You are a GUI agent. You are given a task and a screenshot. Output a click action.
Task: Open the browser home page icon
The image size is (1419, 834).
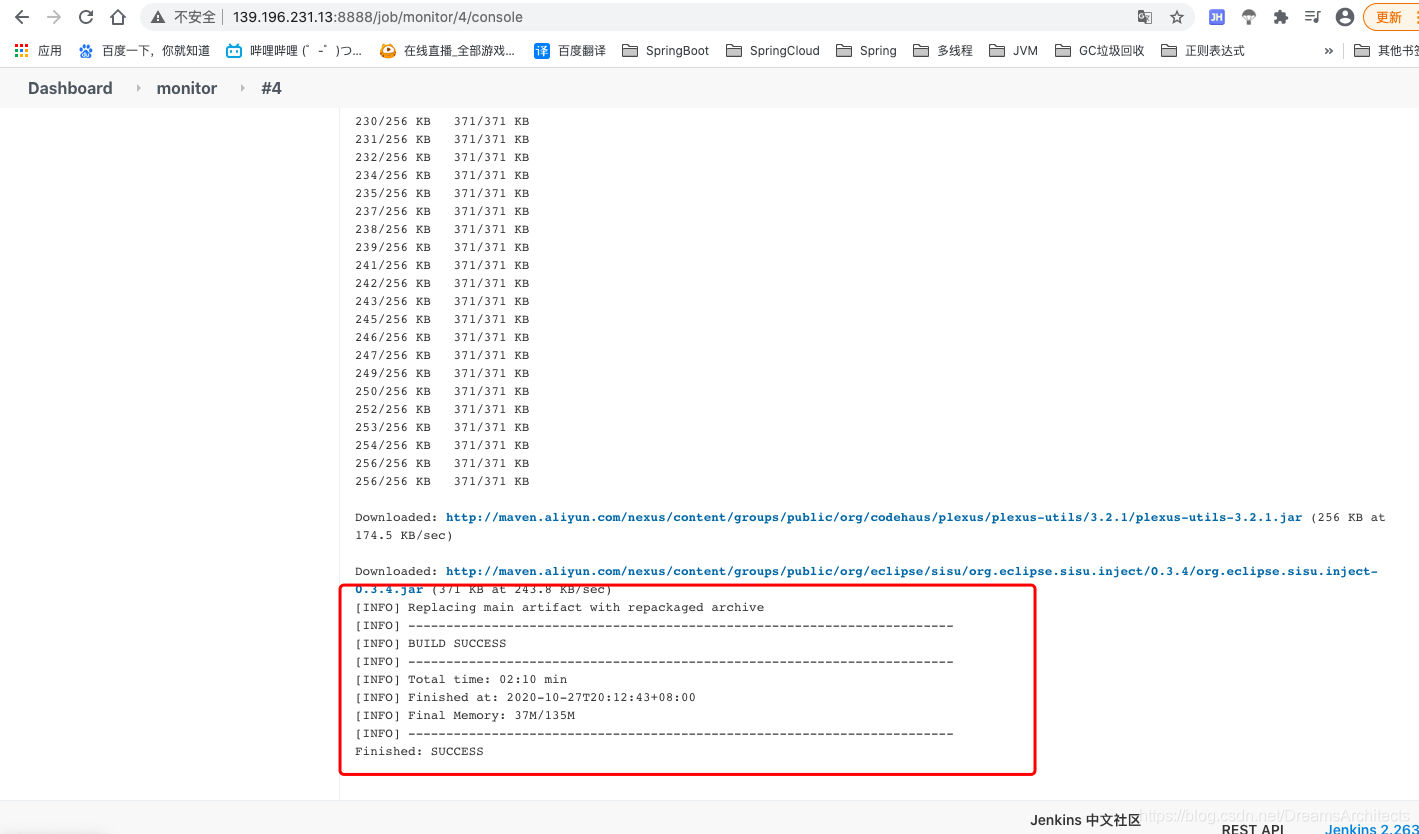[x=118, y=17]
